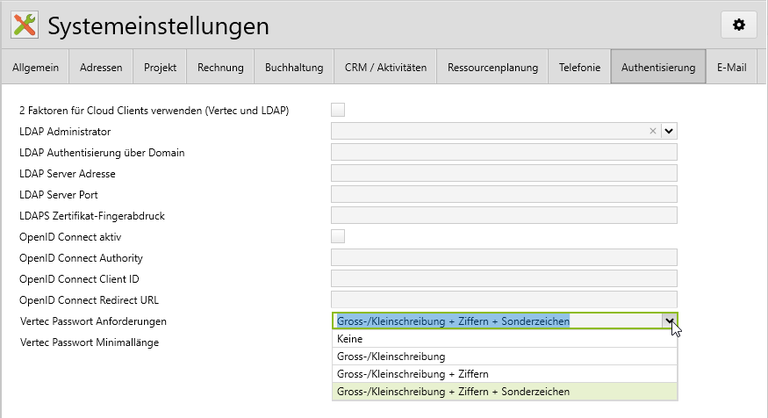Image resolution: width=768 pixels, height=418 pixels.
Task: Focus the OpenID Connect Client ID field
Action: [x=504, y=278]
